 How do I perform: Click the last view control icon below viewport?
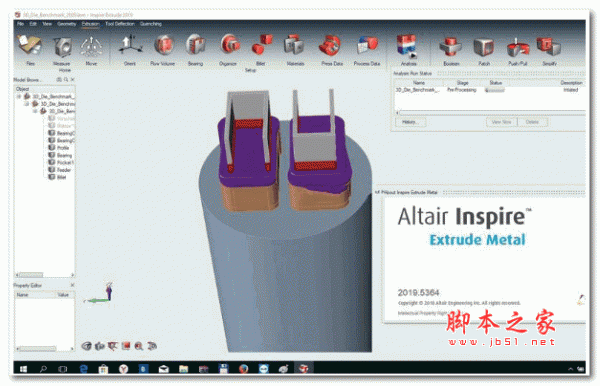click(x=152, y=346)
